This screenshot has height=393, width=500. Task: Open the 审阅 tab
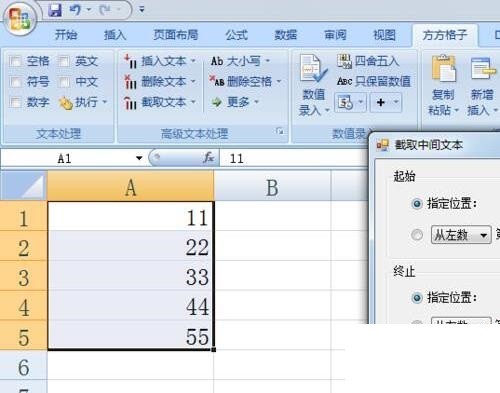335,35
